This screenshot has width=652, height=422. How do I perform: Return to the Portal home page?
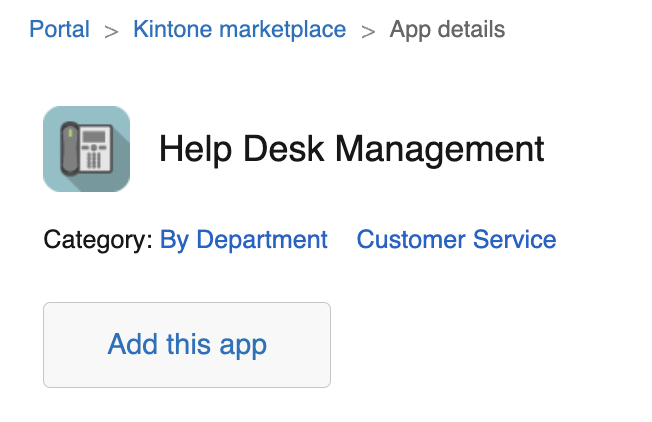(x=59, y=30)
